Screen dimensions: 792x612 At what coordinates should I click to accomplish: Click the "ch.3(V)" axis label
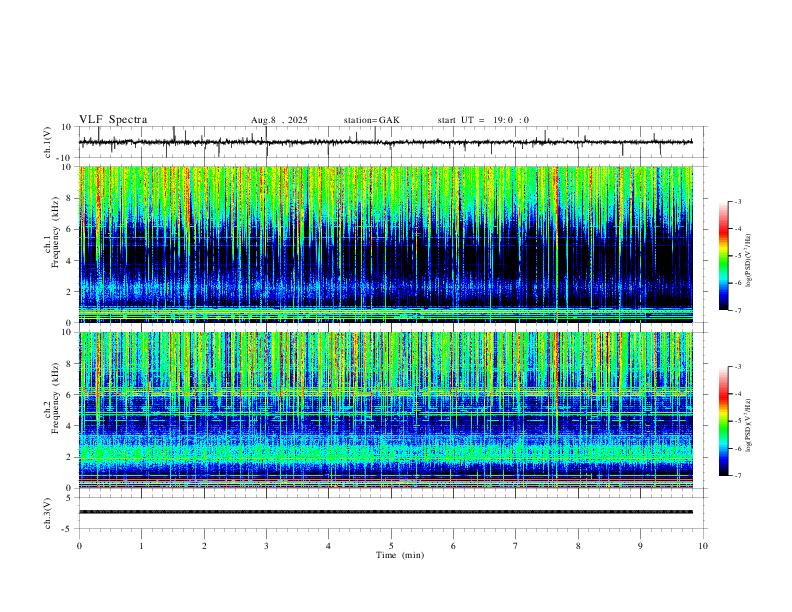[x=48, y=513]
